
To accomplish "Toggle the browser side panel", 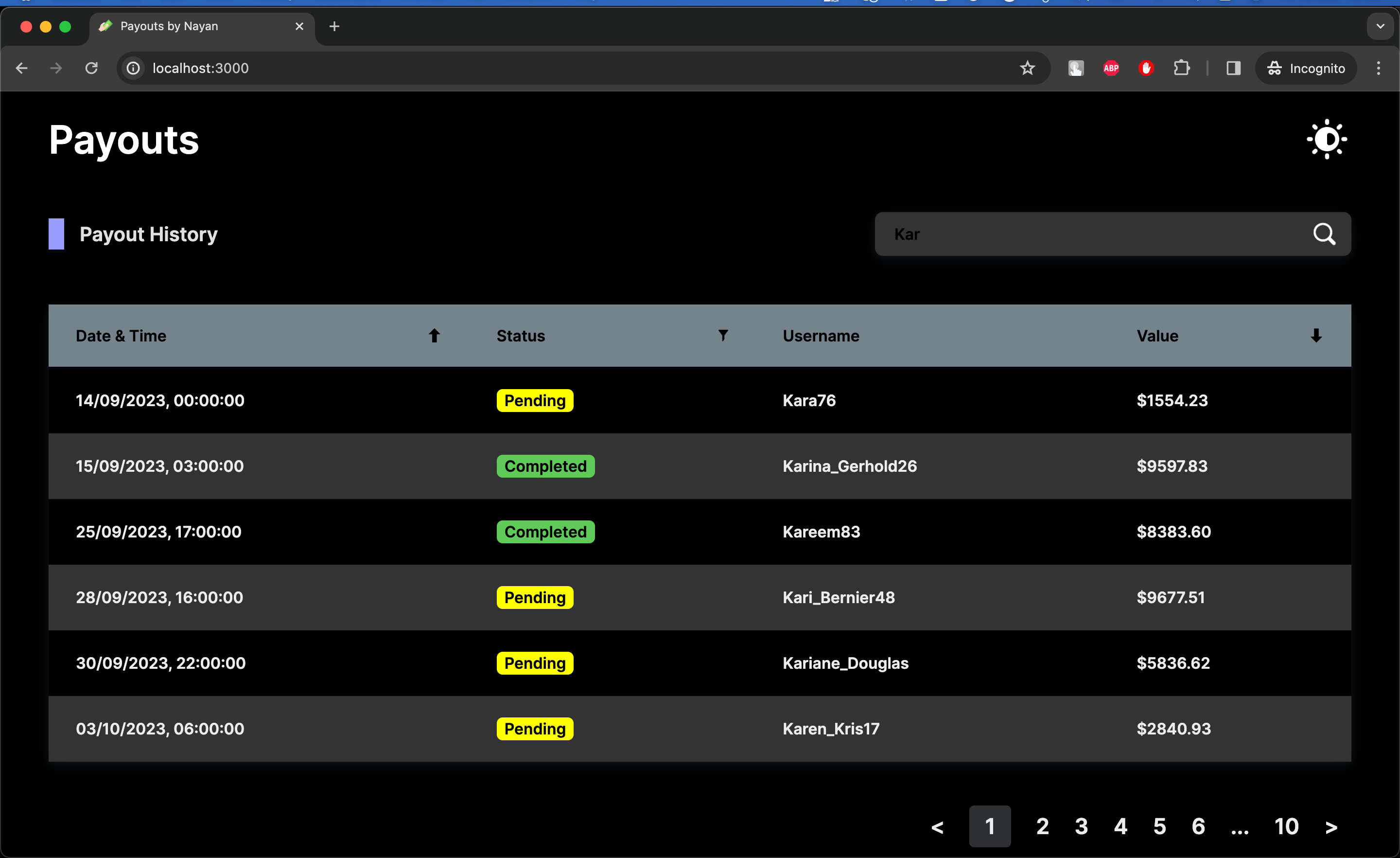I will coord(1233,68).
